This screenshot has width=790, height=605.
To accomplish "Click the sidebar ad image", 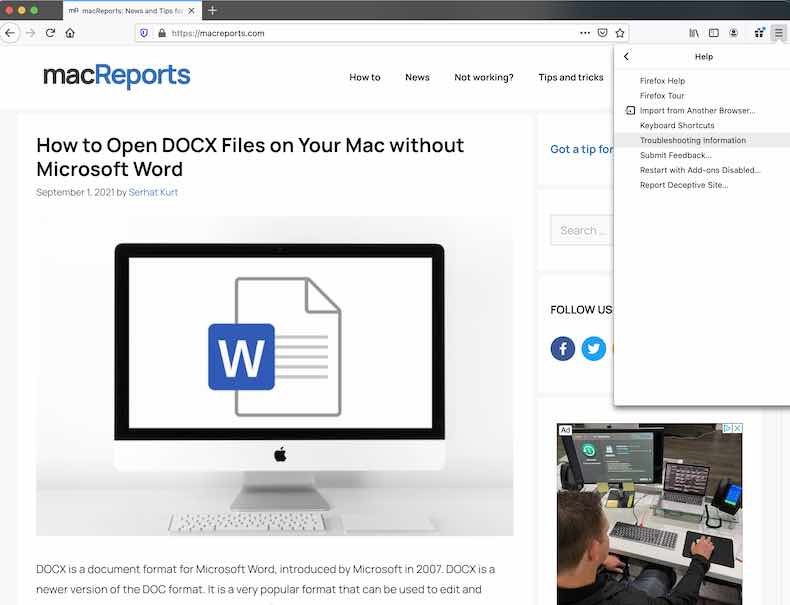I will (649, 514).
